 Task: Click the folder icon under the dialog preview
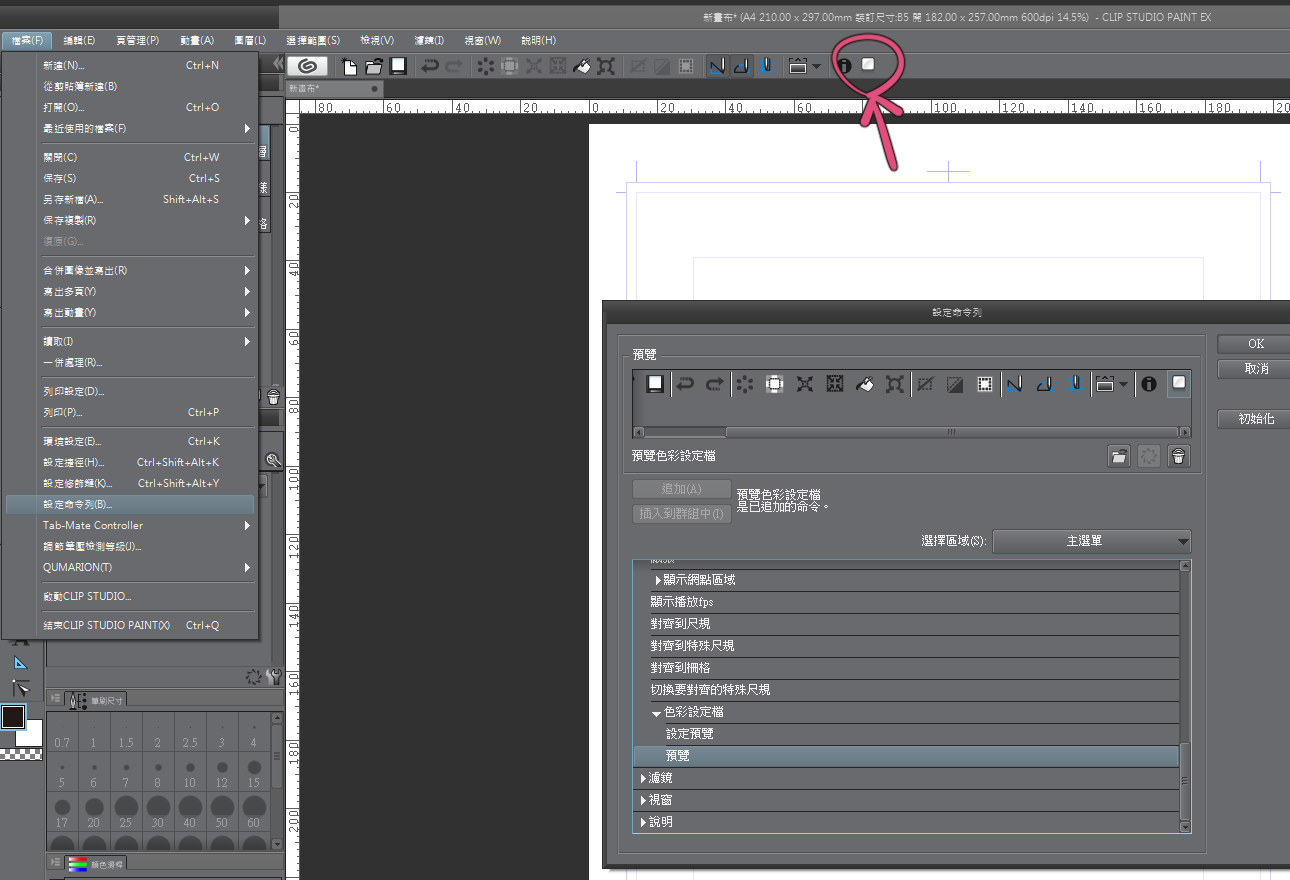(1119, 456)
